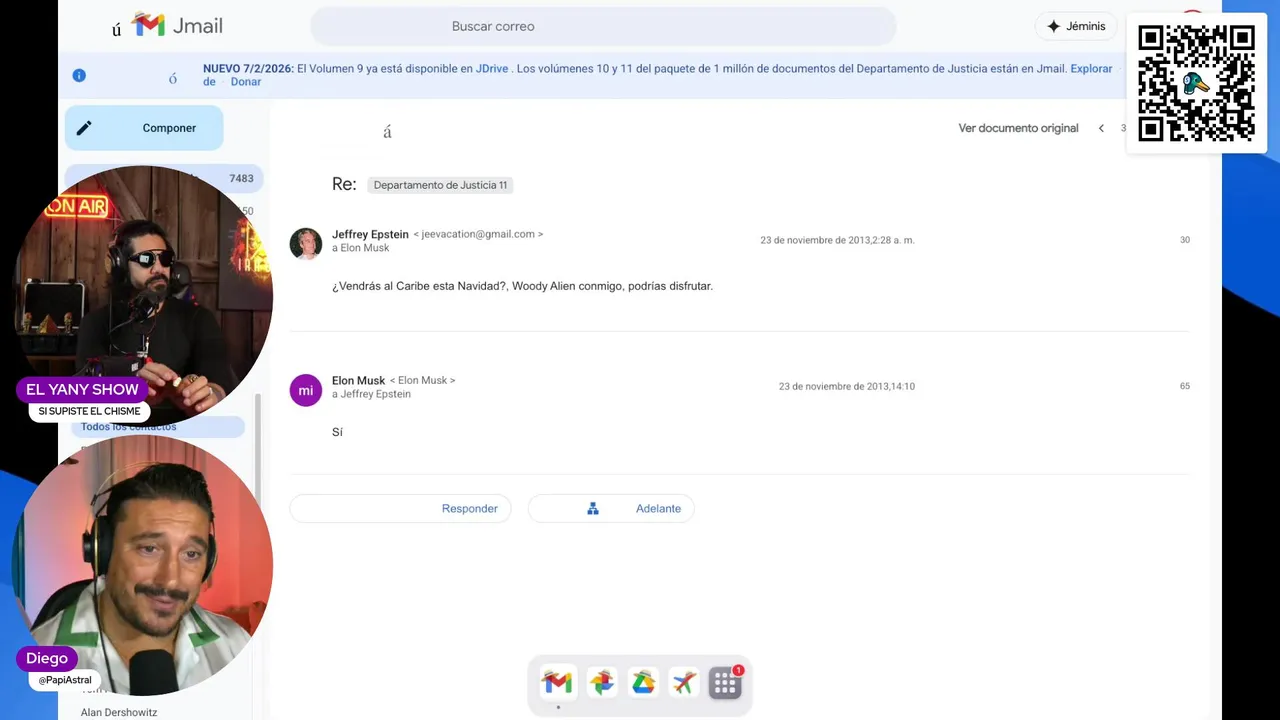1280x720 pixels.
Task: Click the Donar link in banner
Action: tap(246, 82)
